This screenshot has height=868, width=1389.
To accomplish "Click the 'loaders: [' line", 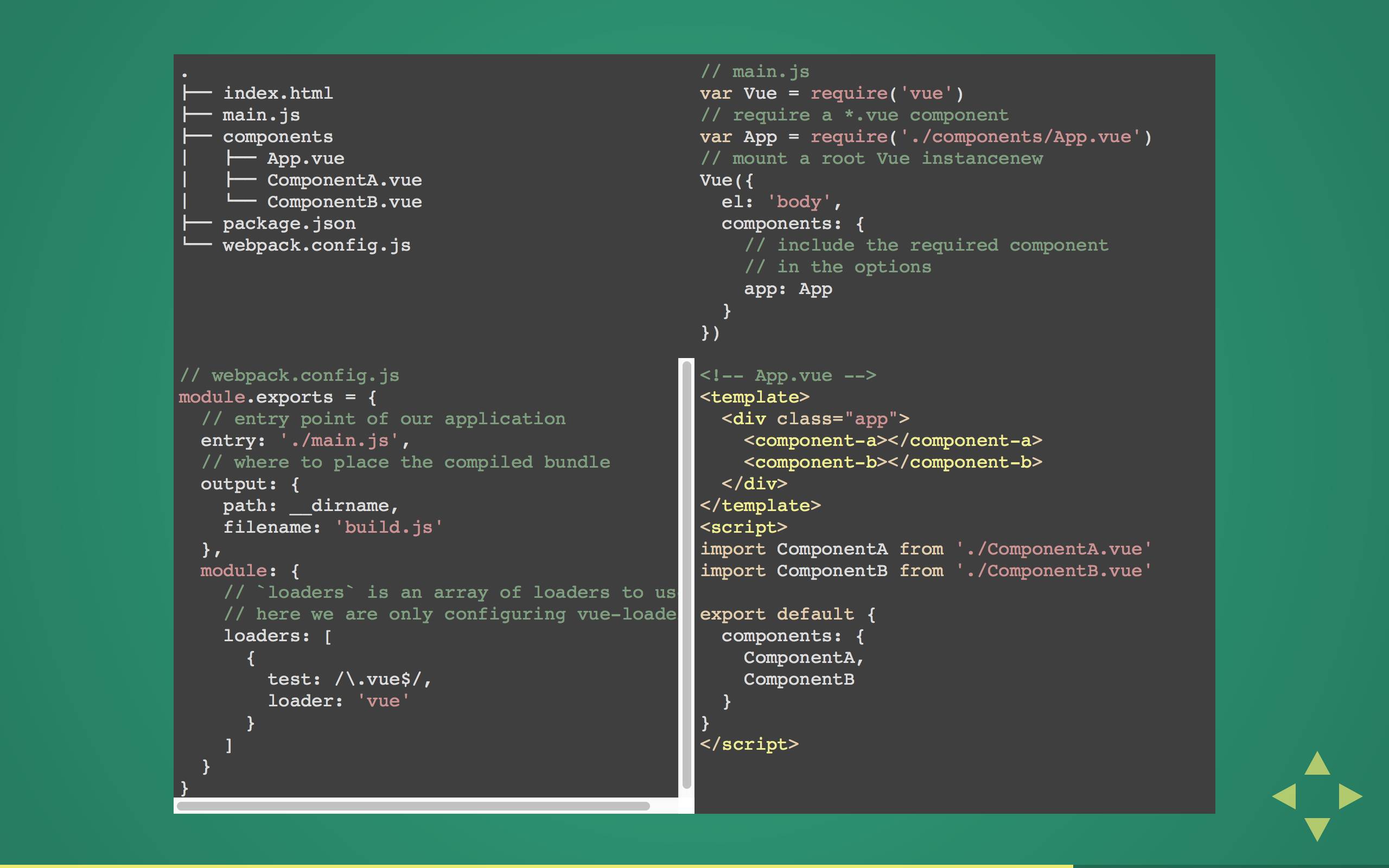I will [x=278, y=636].
